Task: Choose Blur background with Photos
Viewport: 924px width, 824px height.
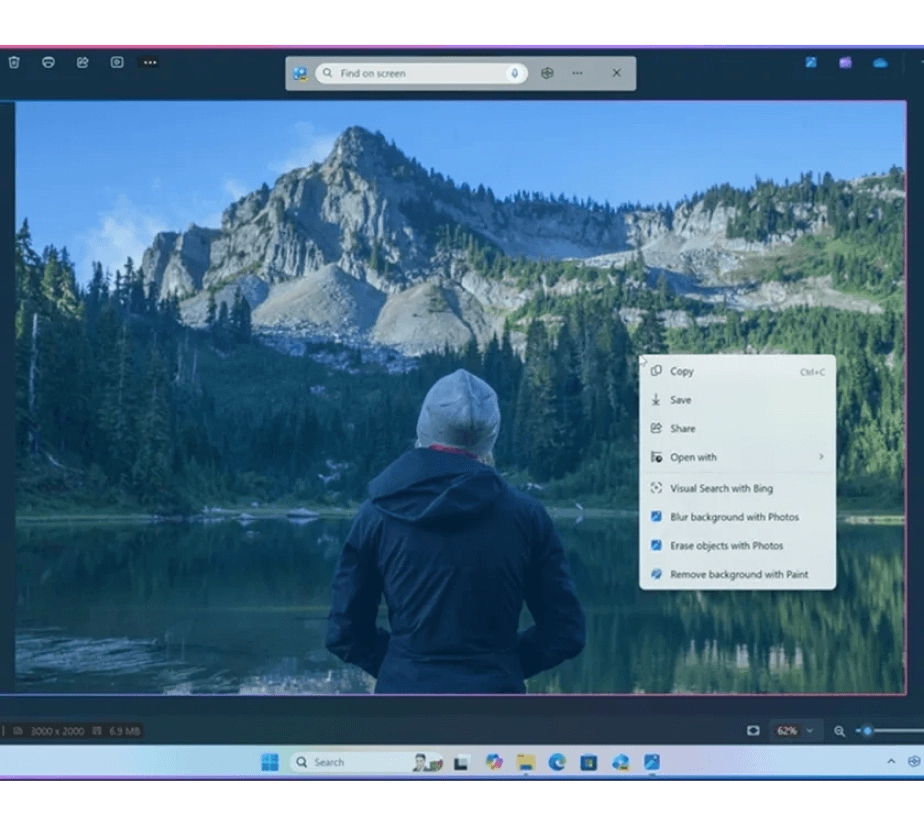Action: click(x=737, y=518)
